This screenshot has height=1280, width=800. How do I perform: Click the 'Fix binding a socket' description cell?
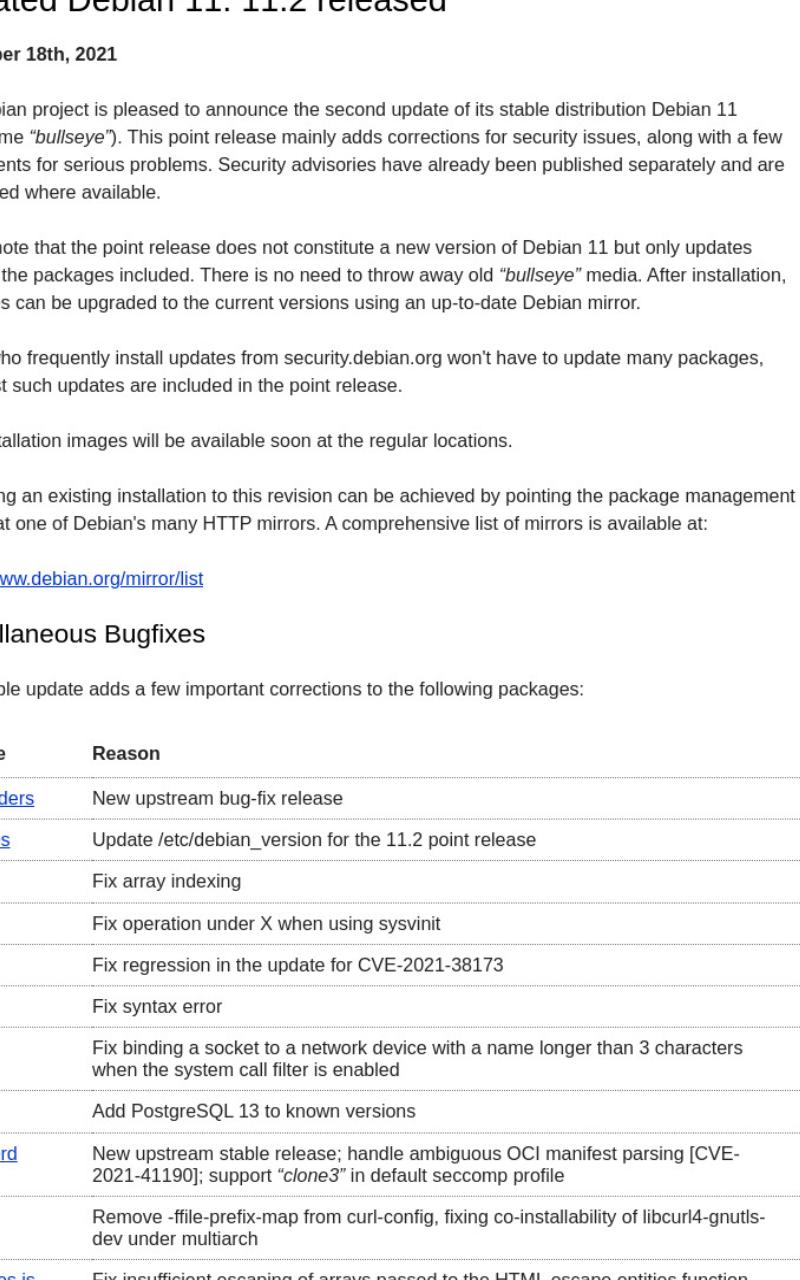click(x=417, y=1058)
